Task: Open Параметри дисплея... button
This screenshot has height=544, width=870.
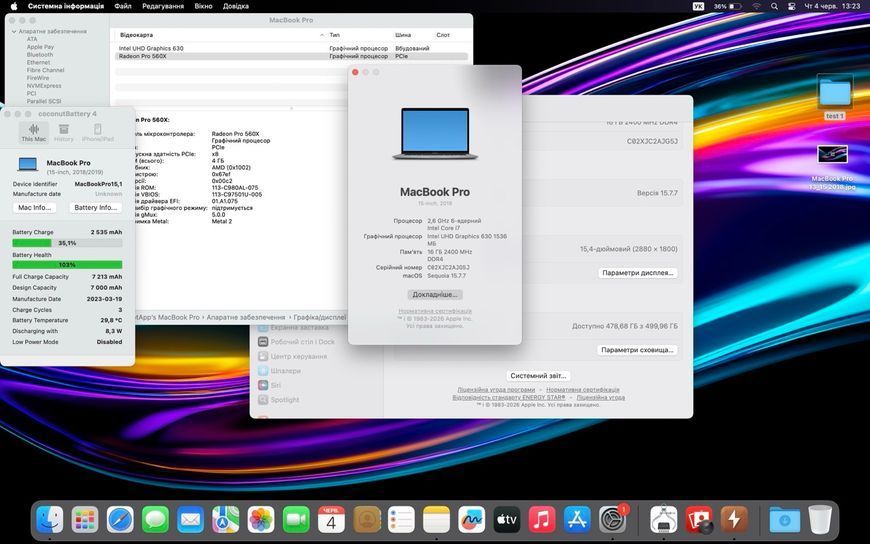Action: pyautogui.click(x=638, y=273)
